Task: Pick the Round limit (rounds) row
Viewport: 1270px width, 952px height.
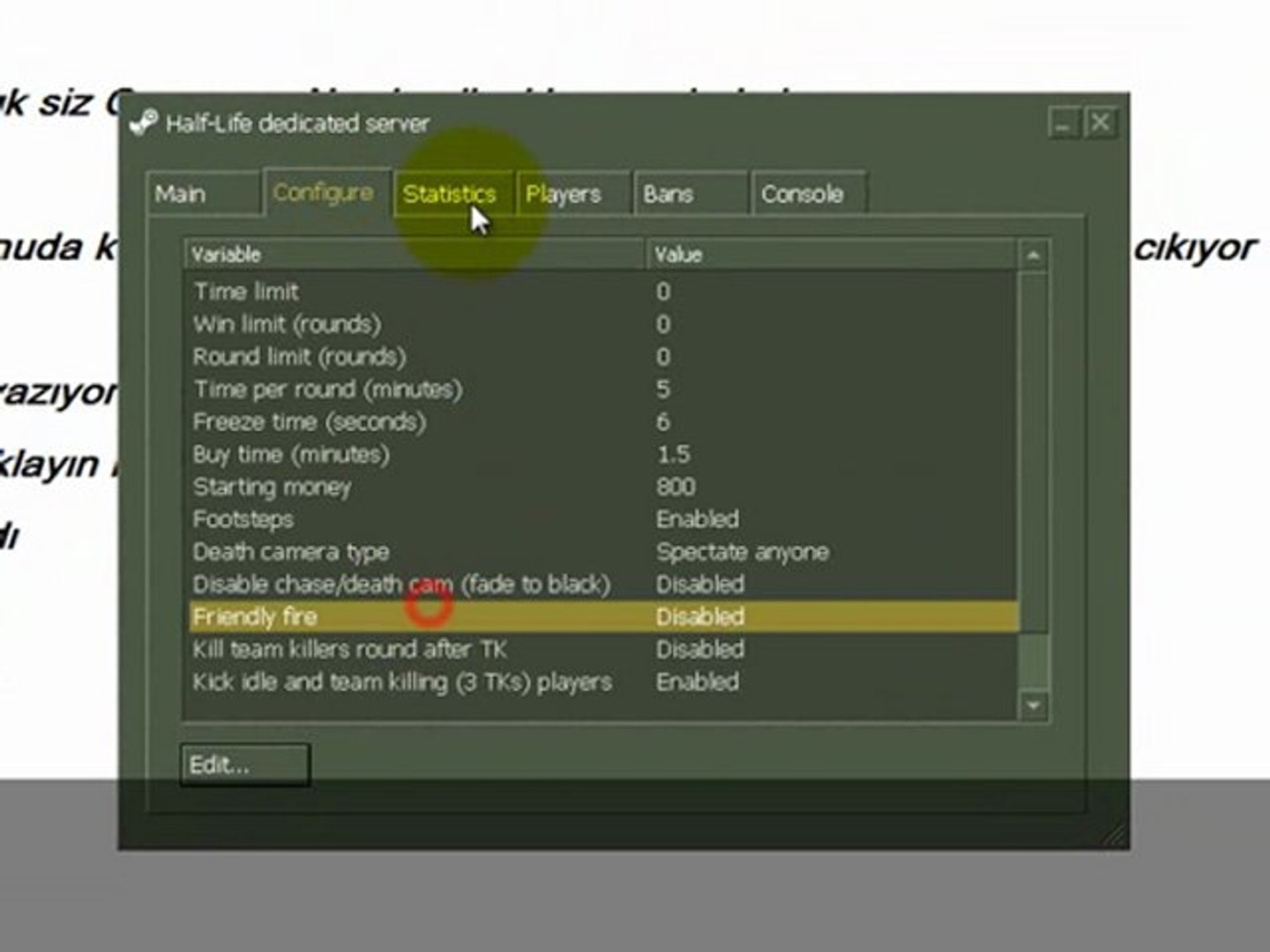Action: point(603,357)
